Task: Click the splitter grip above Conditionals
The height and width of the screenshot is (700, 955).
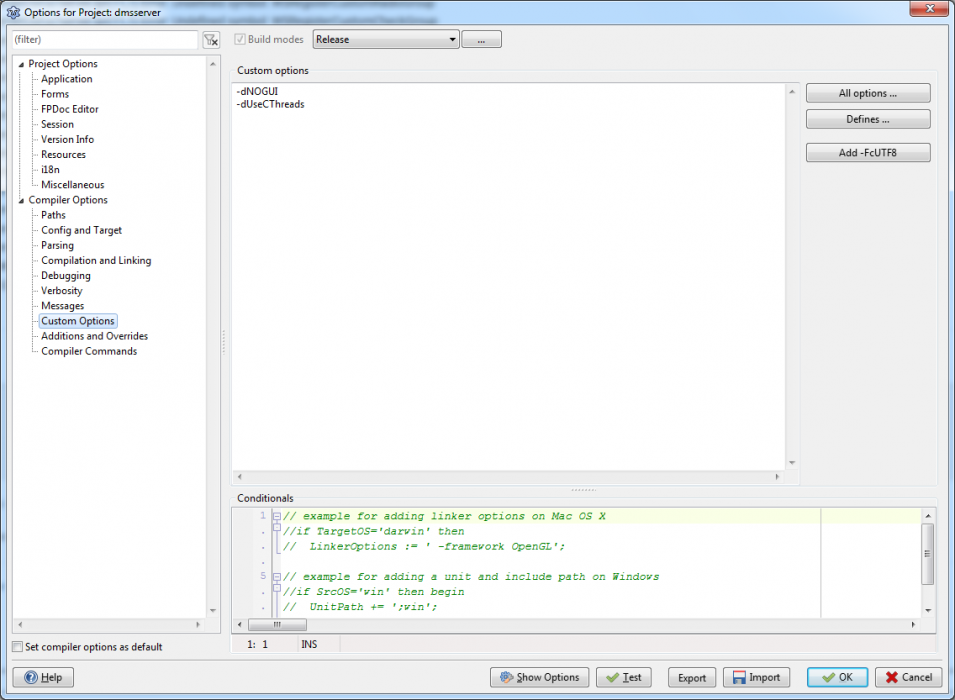Action: (583, 490)
